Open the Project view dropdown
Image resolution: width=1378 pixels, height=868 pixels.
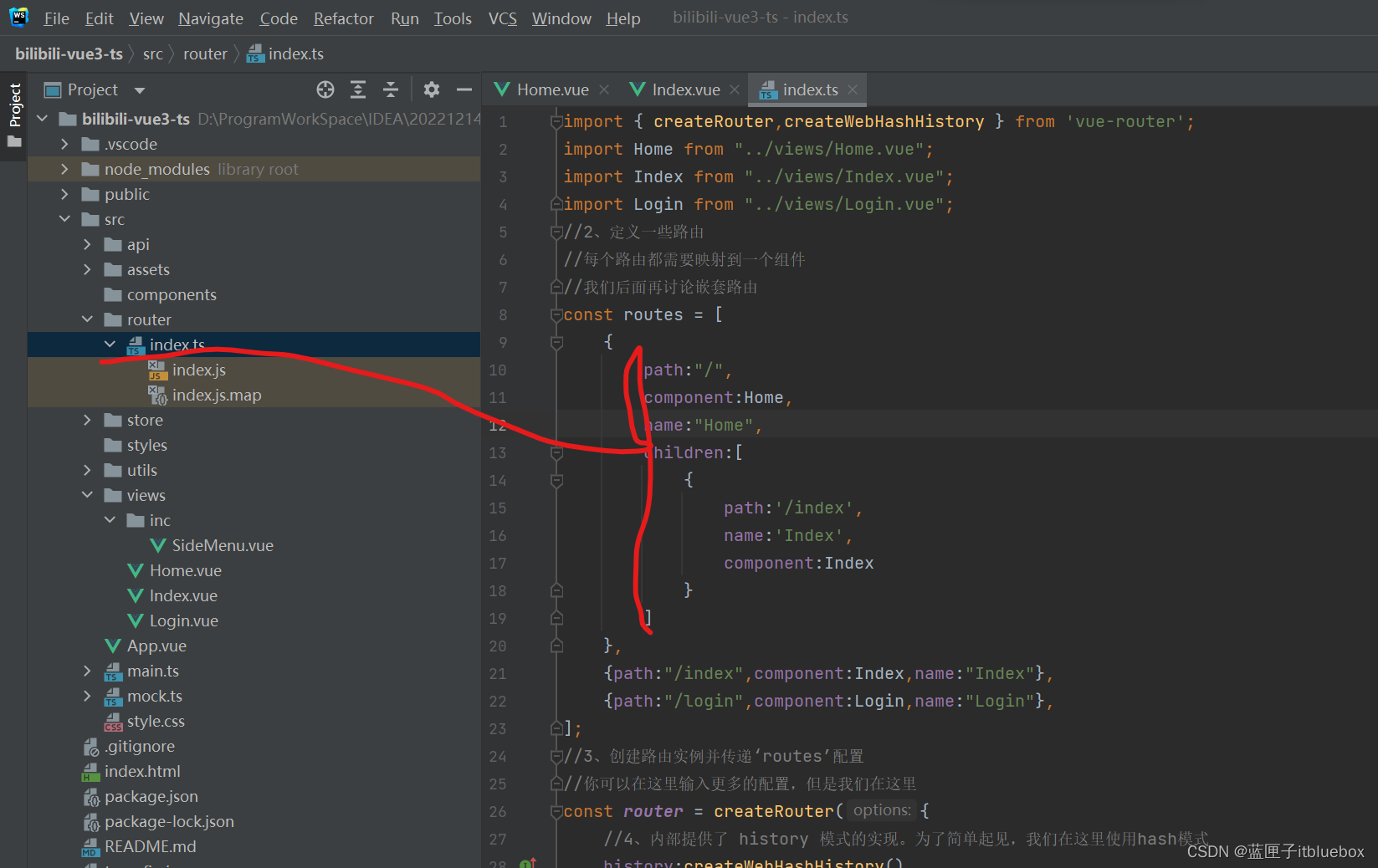click(140, 90)
